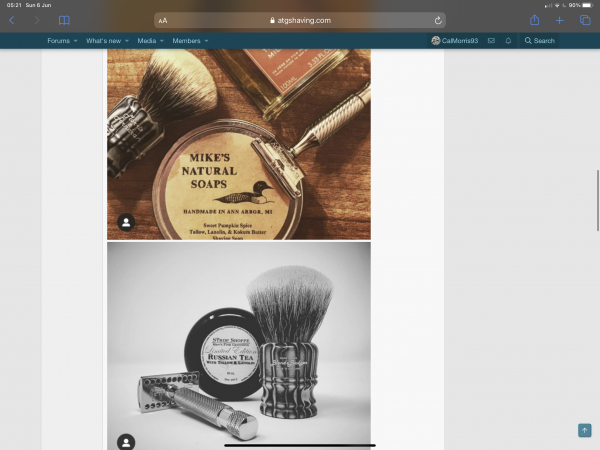Open the alerts bell icon

pos(508,41)
